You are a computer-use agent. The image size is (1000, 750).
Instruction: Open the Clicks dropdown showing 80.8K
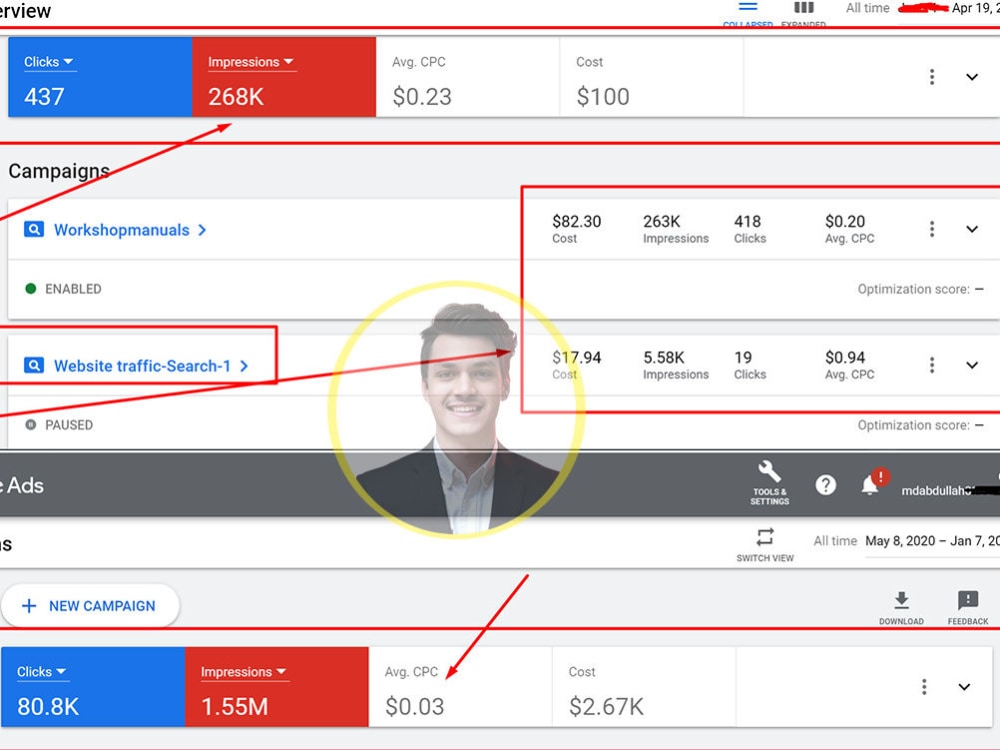[x=41, y=672]
